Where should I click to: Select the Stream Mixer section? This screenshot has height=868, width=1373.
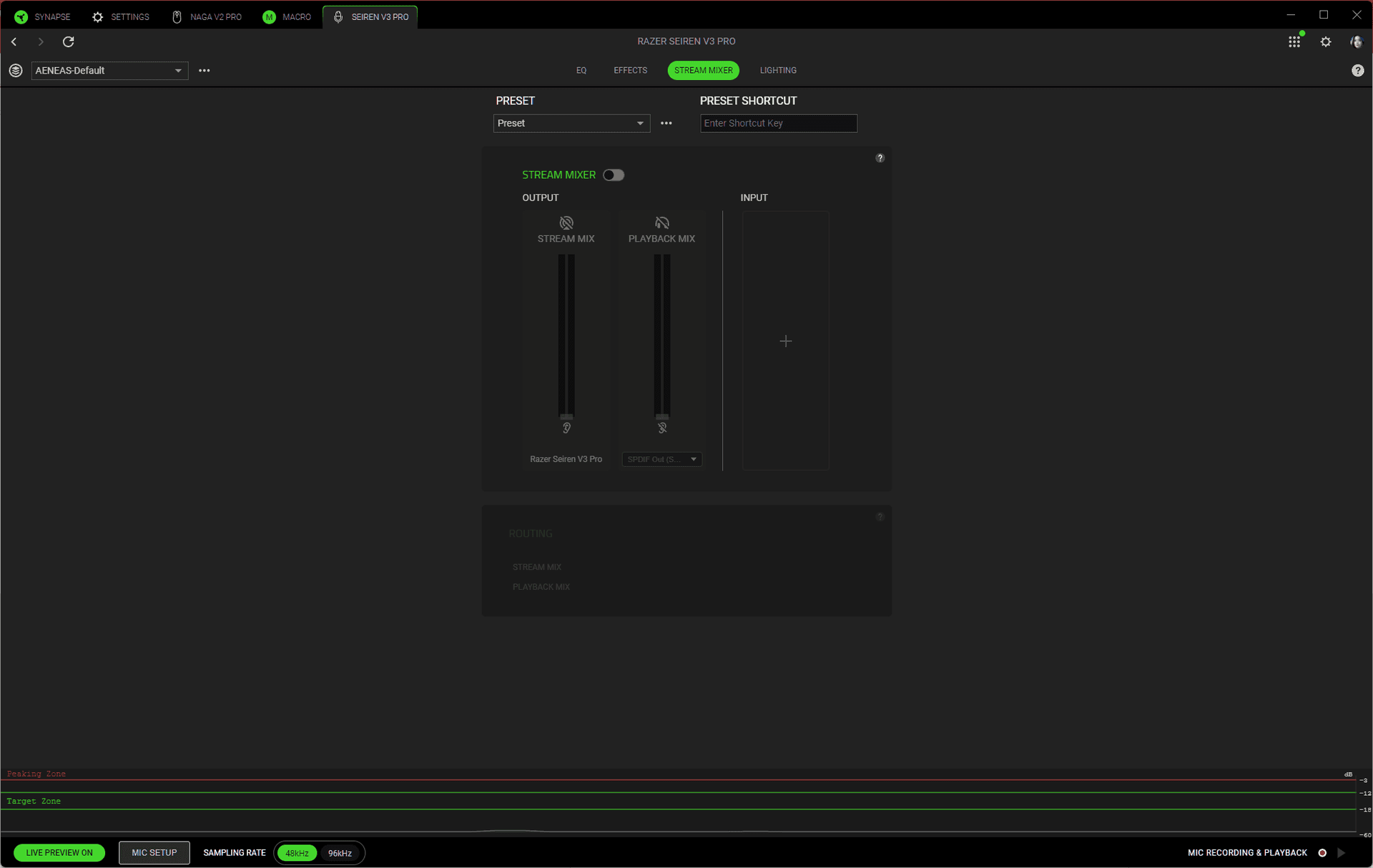coord(703,70)
